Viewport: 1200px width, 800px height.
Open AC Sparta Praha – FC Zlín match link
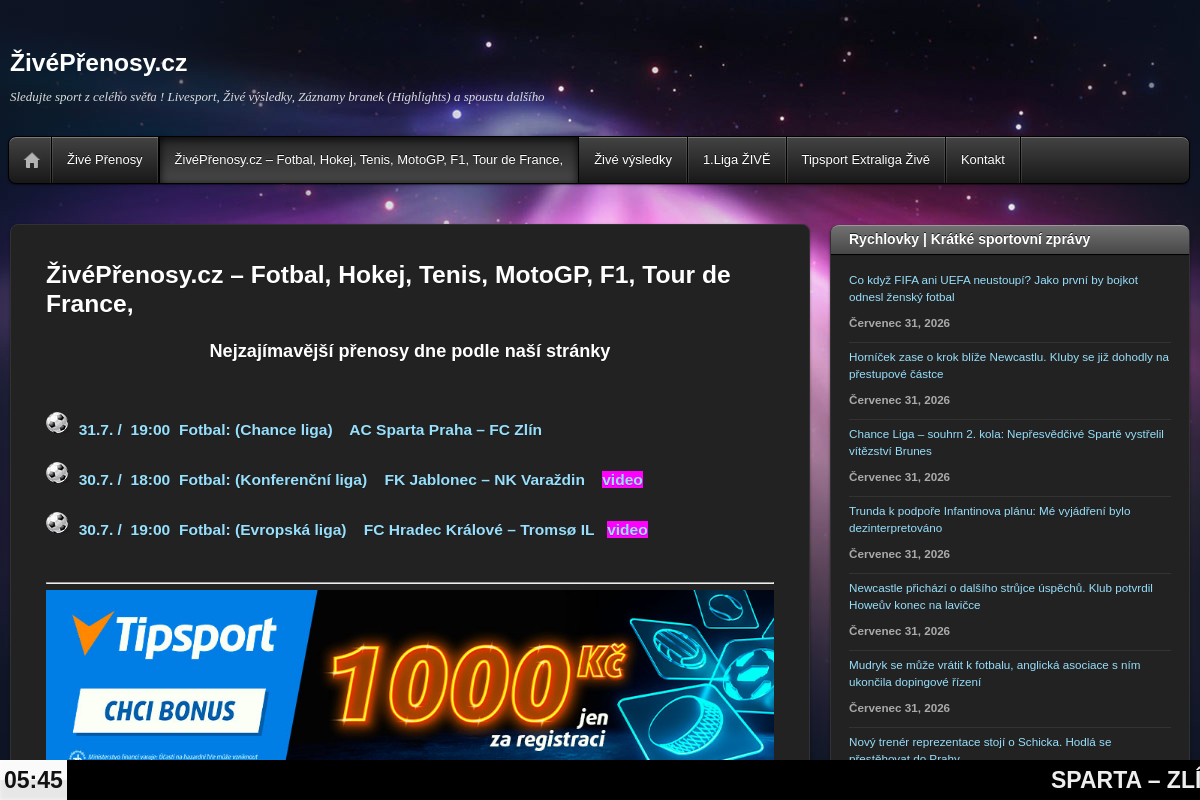coord(445,430)
